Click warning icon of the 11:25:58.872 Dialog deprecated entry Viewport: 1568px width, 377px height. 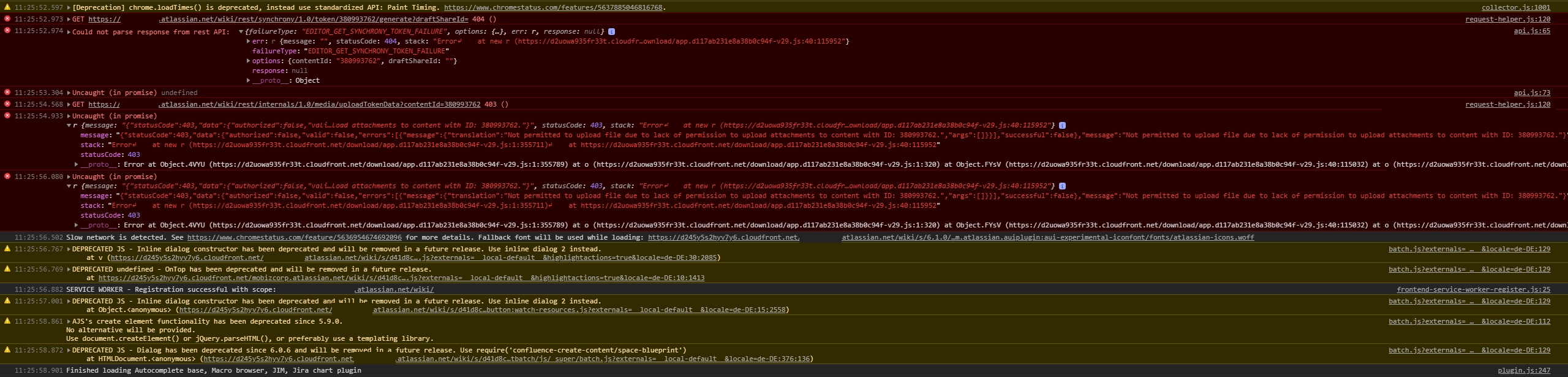(7, 350)
